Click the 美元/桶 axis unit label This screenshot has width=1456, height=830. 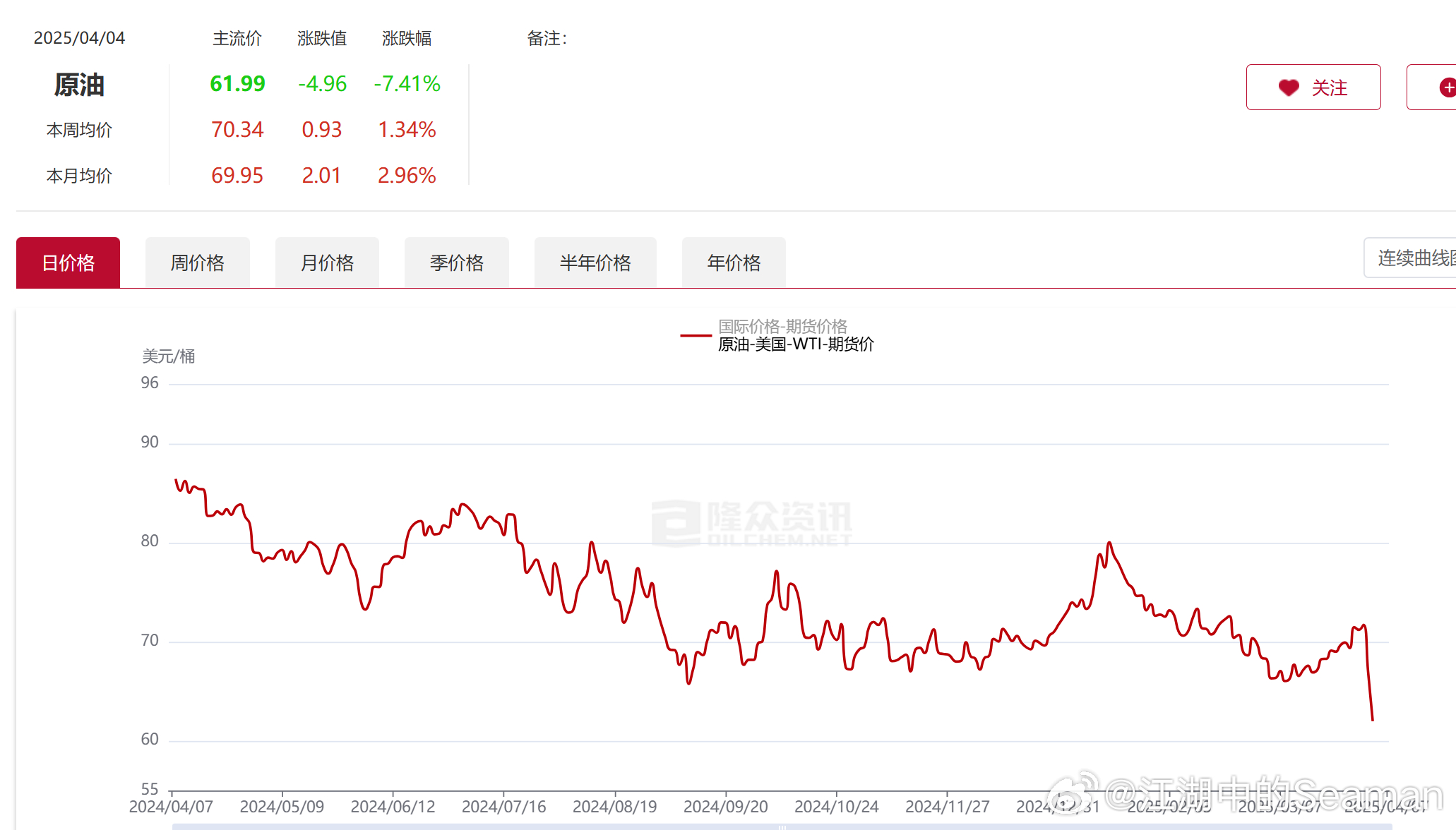click(168, 356)
